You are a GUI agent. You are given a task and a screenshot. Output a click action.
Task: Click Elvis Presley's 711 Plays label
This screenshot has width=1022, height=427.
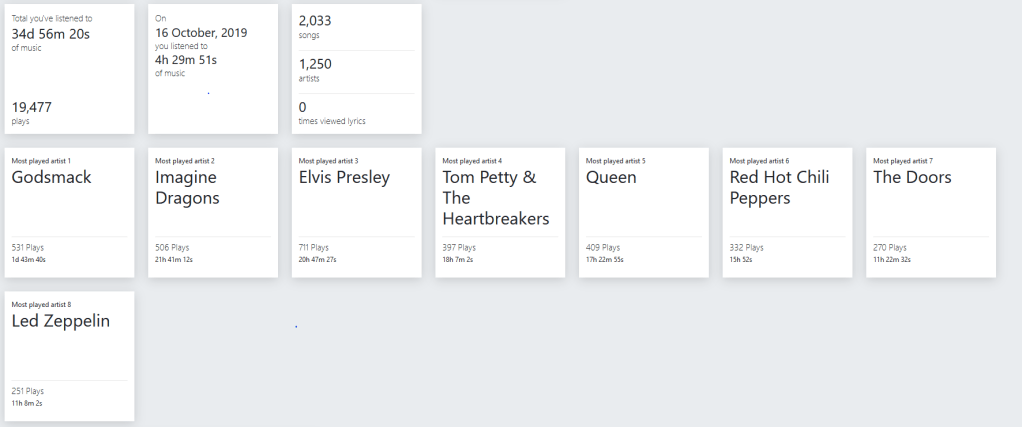point(316,247)
